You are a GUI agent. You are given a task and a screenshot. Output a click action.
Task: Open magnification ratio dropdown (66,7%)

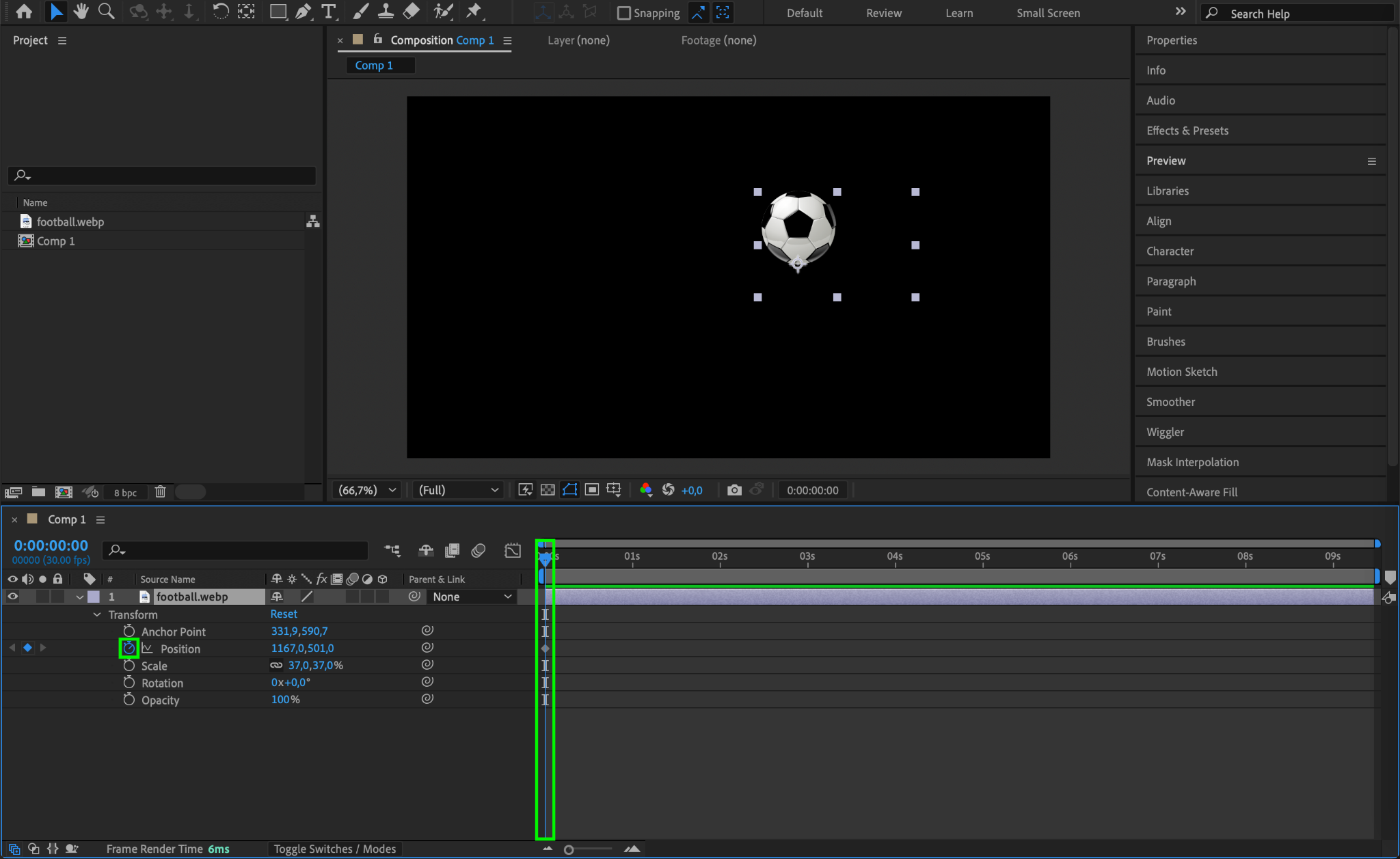(368, 490)
